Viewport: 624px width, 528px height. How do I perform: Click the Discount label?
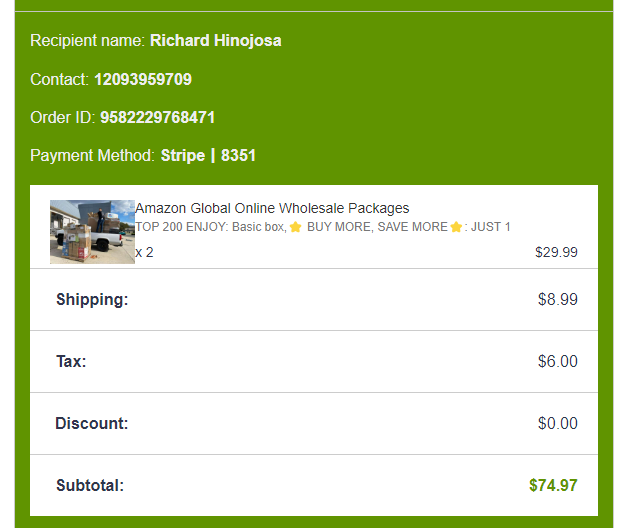click(x=92, y=423)
